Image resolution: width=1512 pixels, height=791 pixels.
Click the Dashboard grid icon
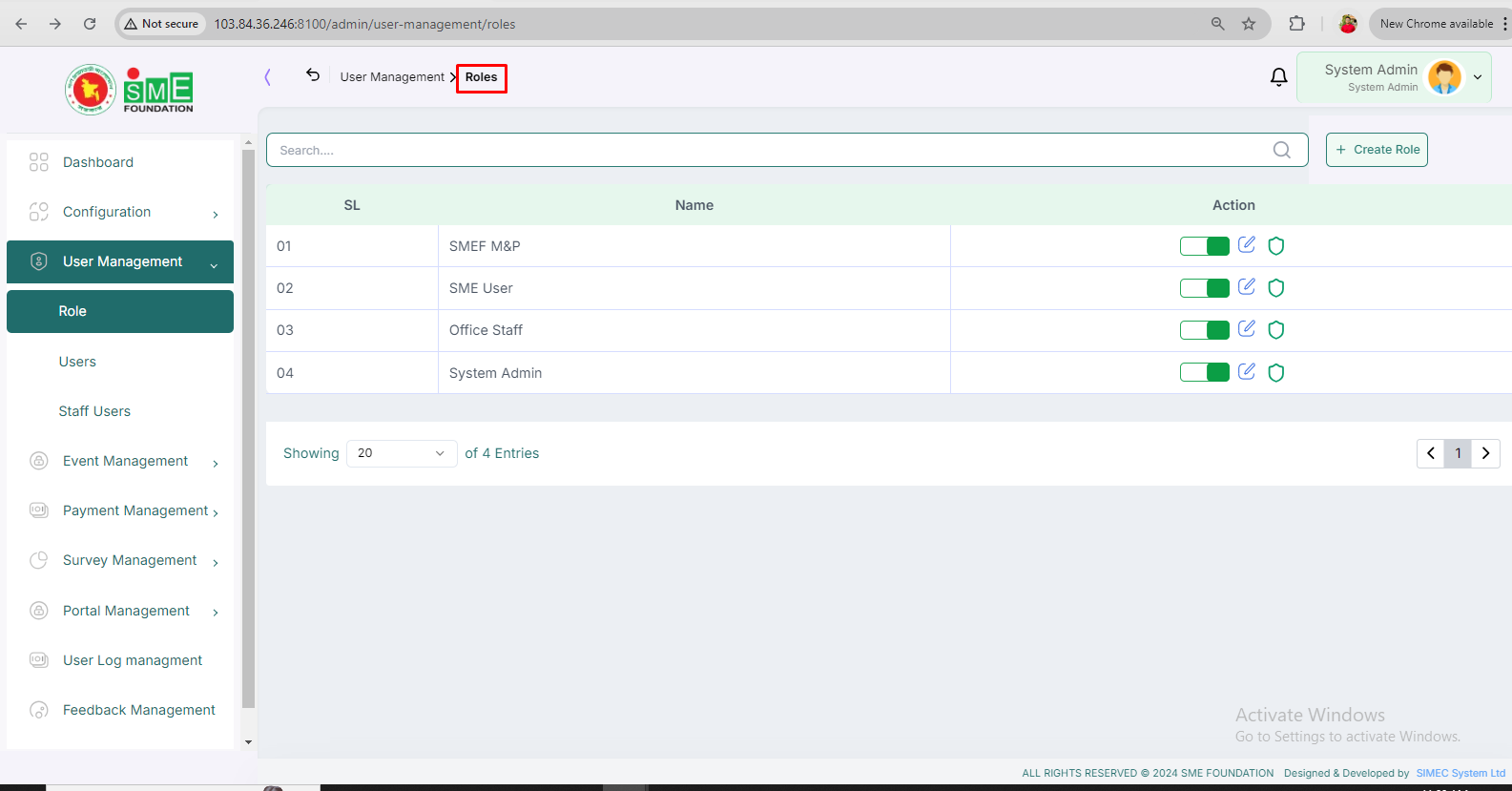click(x=38, y=162)
